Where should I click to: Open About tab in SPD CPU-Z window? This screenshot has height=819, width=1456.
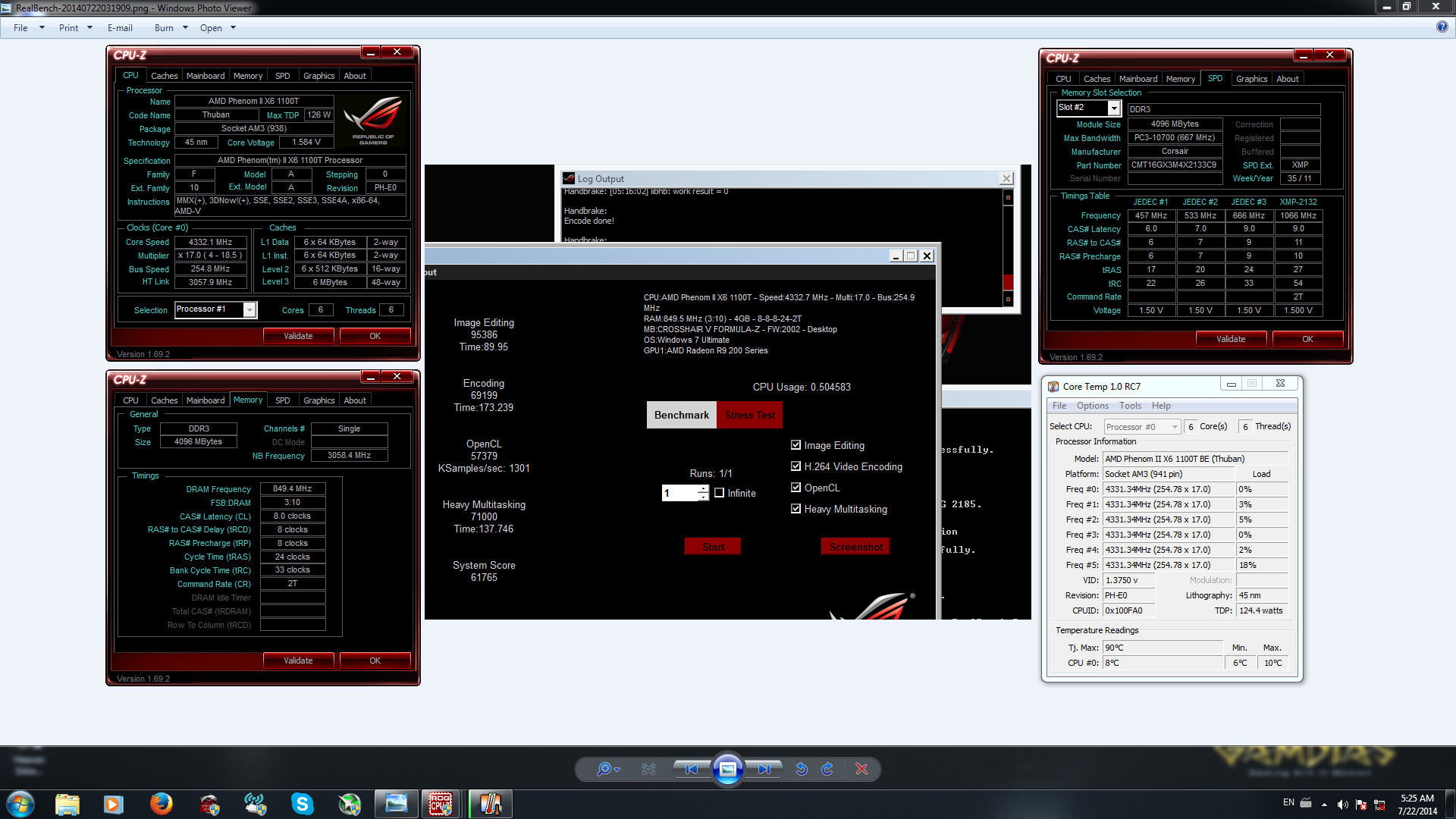1287,79
